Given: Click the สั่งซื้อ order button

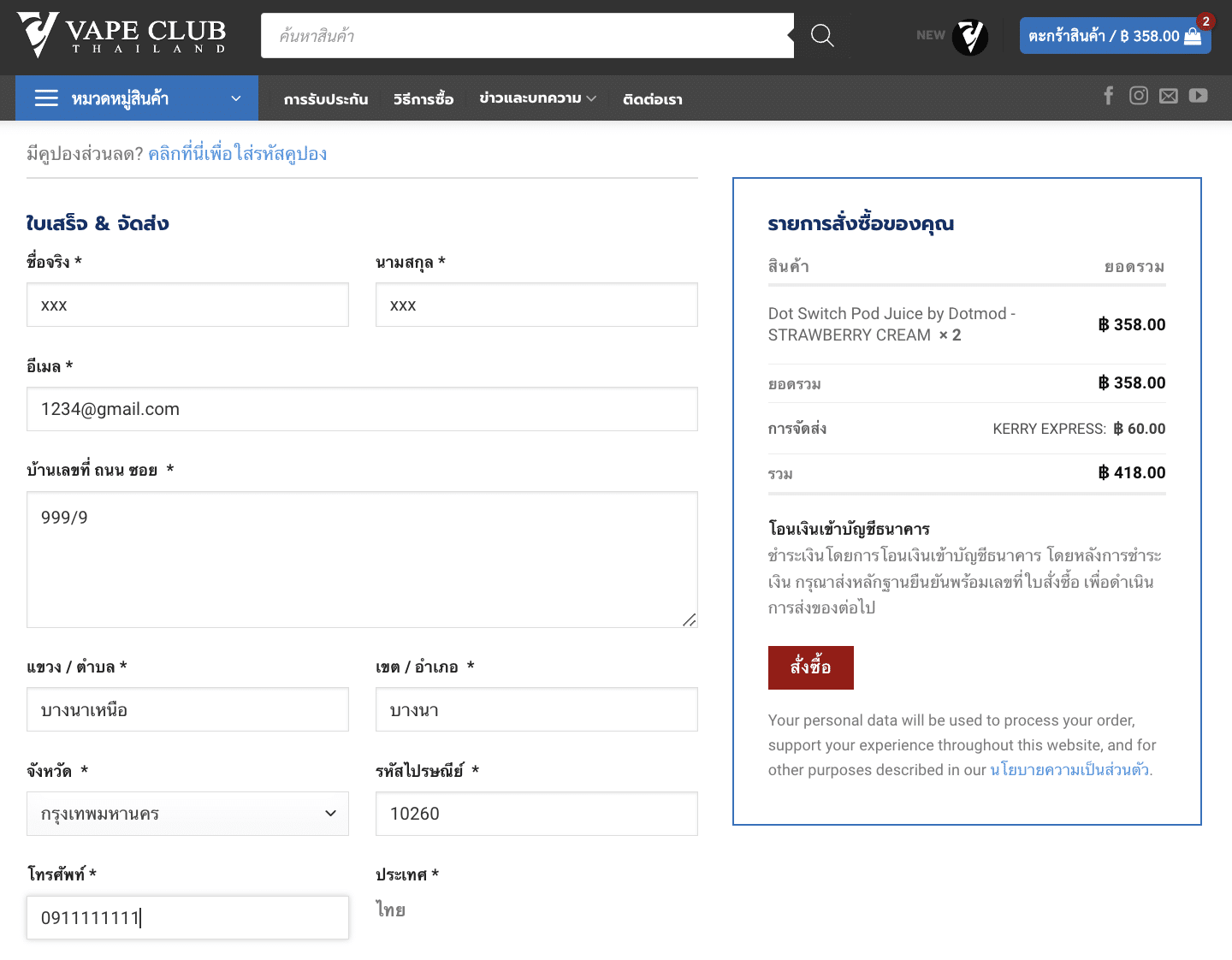Looking at the screenshot, I should (x=810, y=667).
